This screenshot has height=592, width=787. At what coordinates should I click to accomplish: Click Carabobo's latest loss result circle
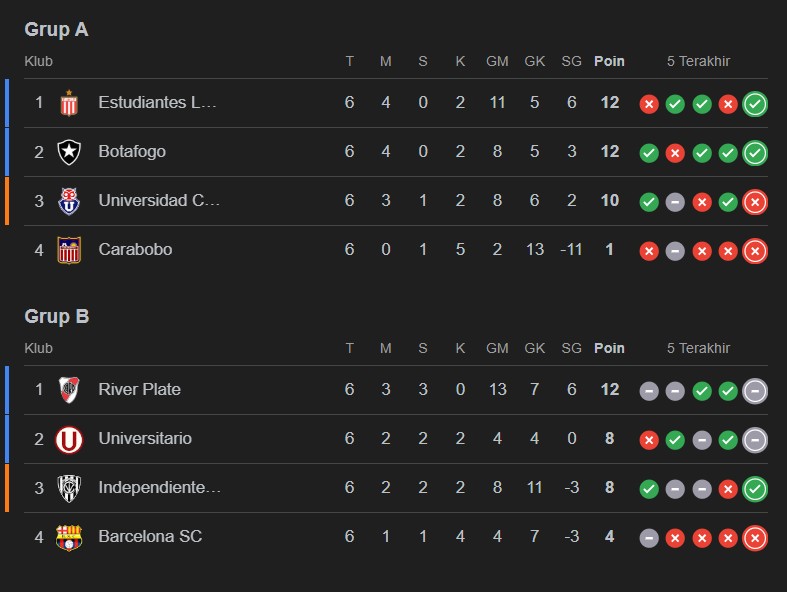click(x=755, y=250)
